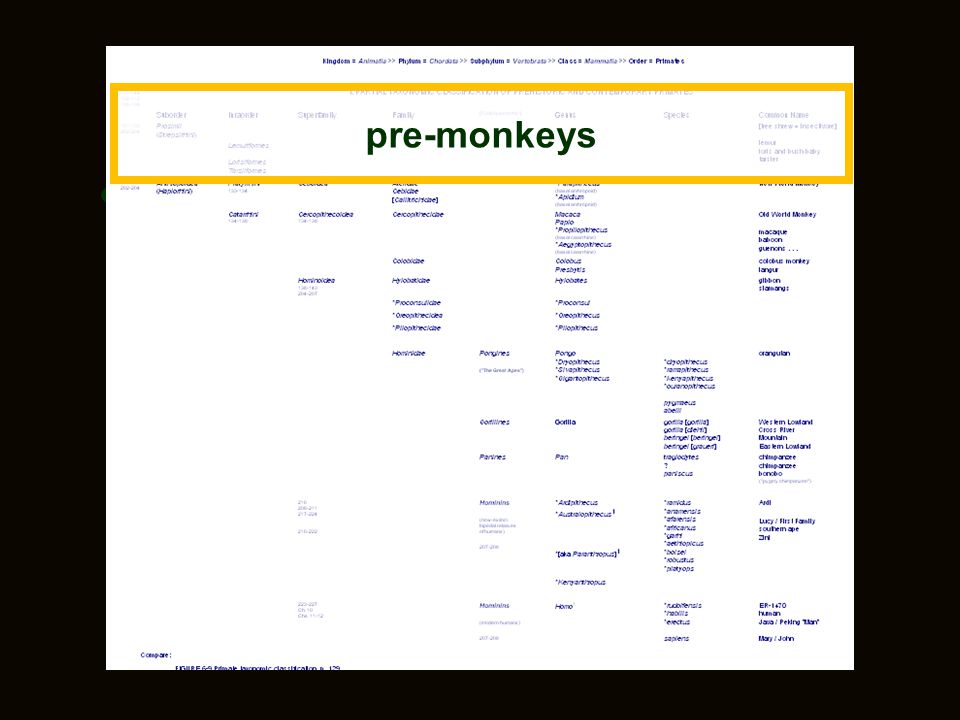Screen dimensions: 960x720
Task: Click the 'Java / Peking Man' entry
Action: [789, 622]
